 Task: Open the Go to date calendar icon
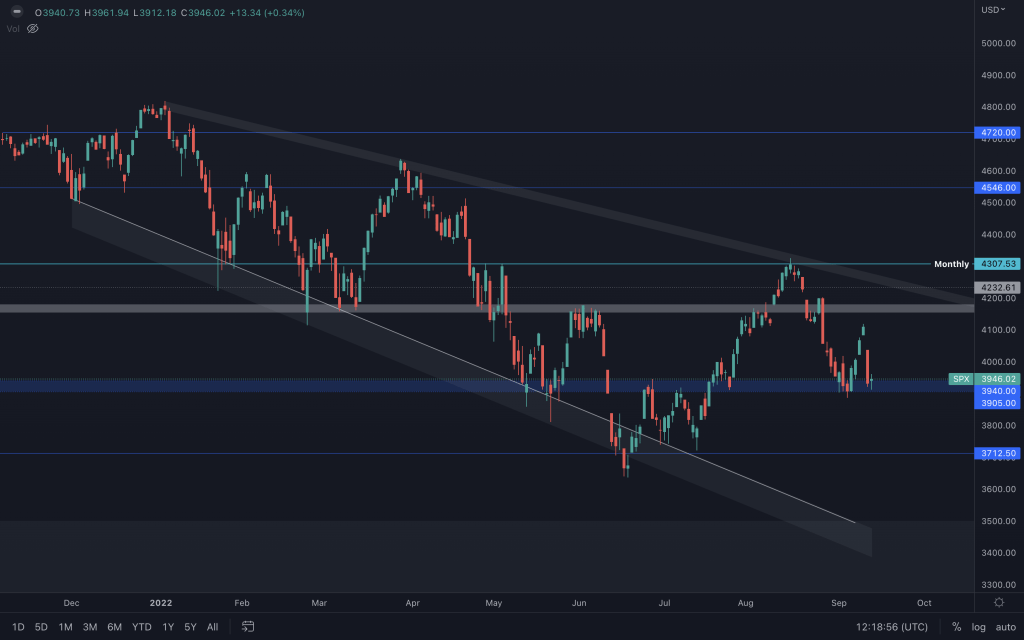click(x=248, y=627)
